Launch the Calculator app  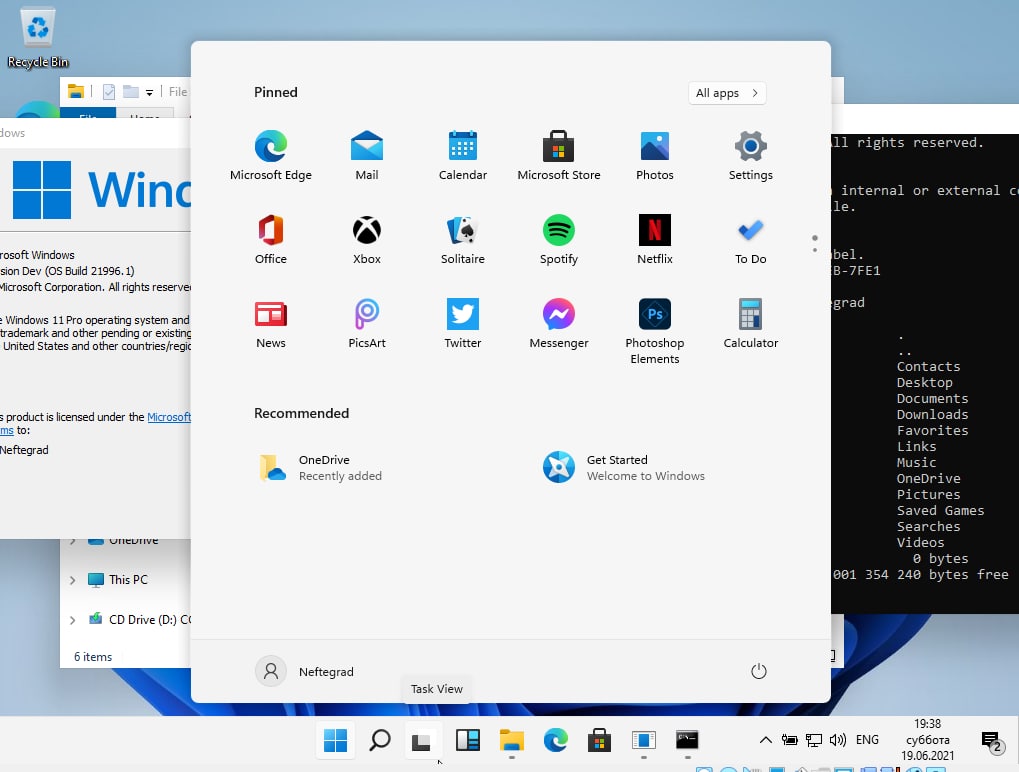pos(751,324)
